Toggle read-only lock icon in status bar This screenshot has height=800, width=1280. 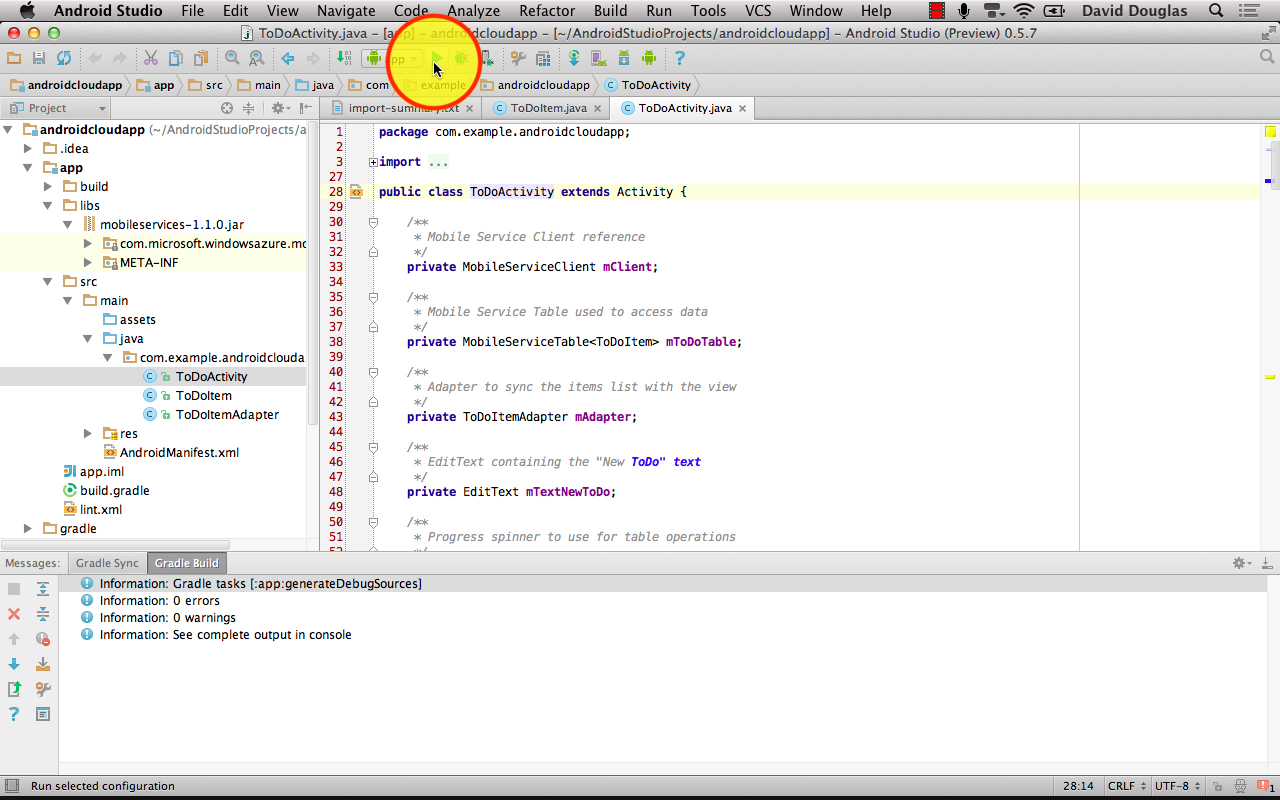(1219, 786)
